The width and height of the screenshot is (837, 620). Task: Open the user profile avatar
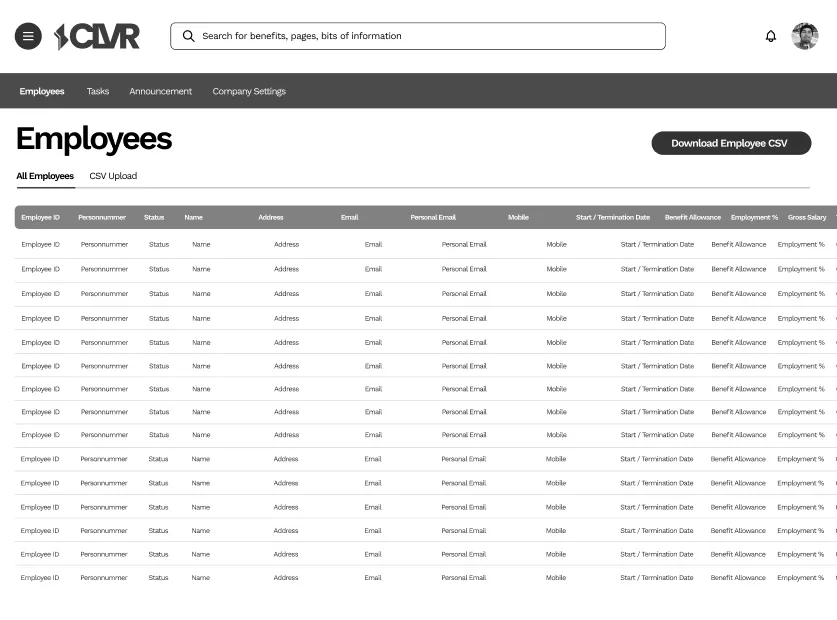(805, 36)
